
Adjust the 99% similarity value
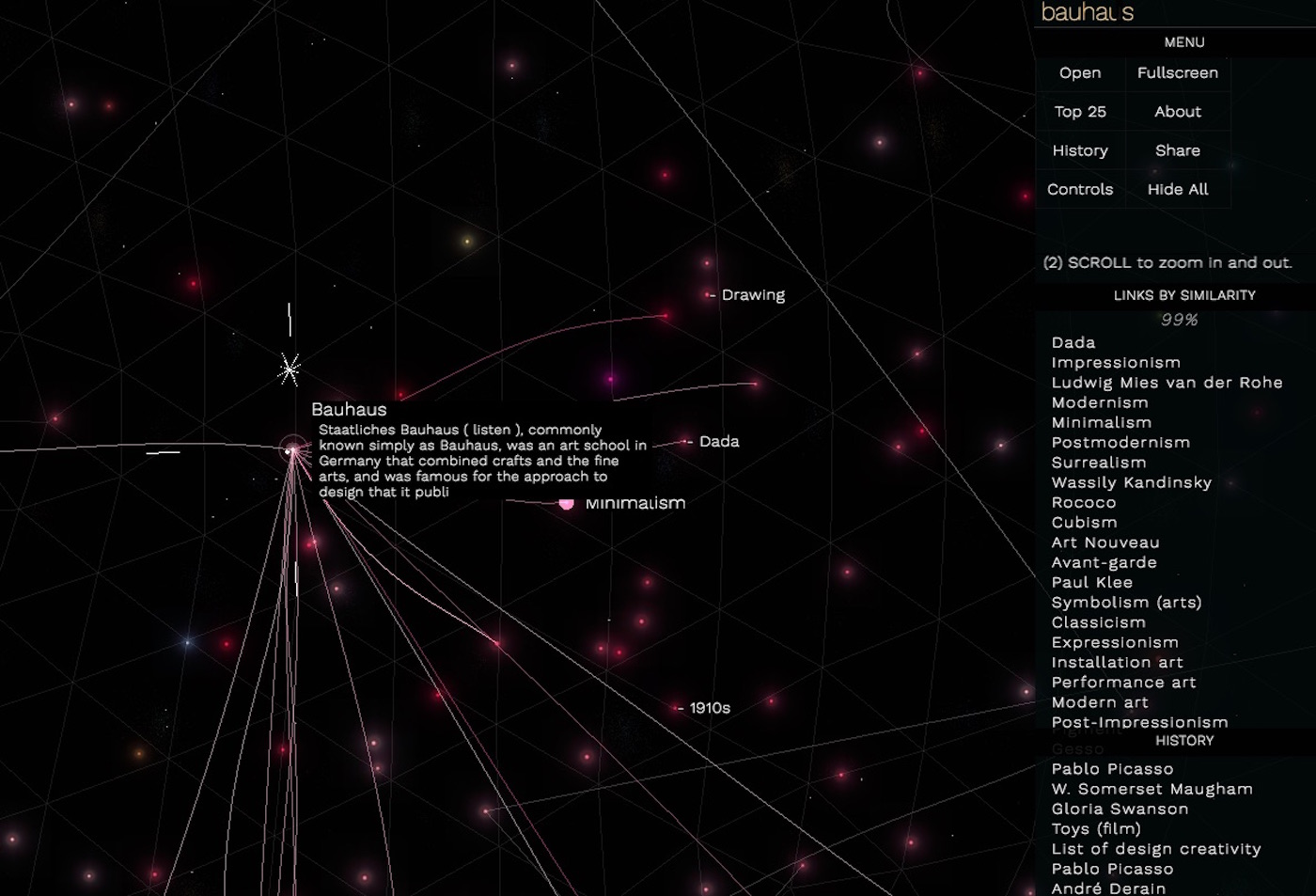click(x=1181, y=320)
